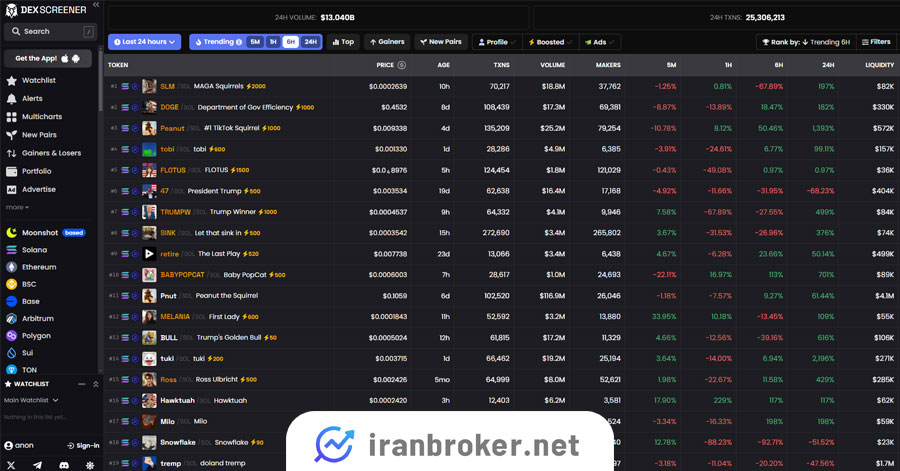Image resolution: width=900 pixels, height=471 pixels.
Task: Open the Last 24 hours dropdown
Action: 145,42
